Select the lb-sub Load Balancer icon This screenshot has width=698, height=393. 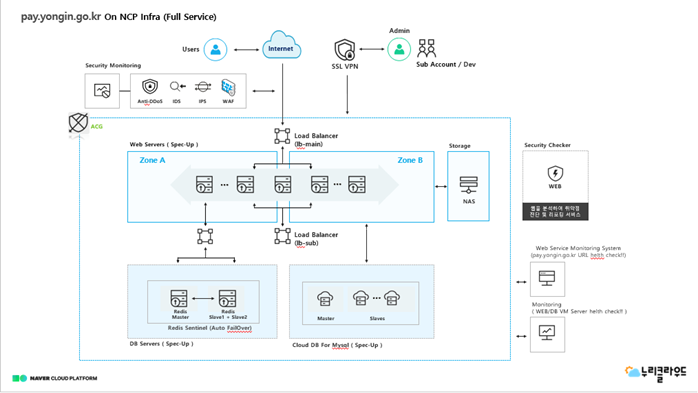tap(282, 236)
